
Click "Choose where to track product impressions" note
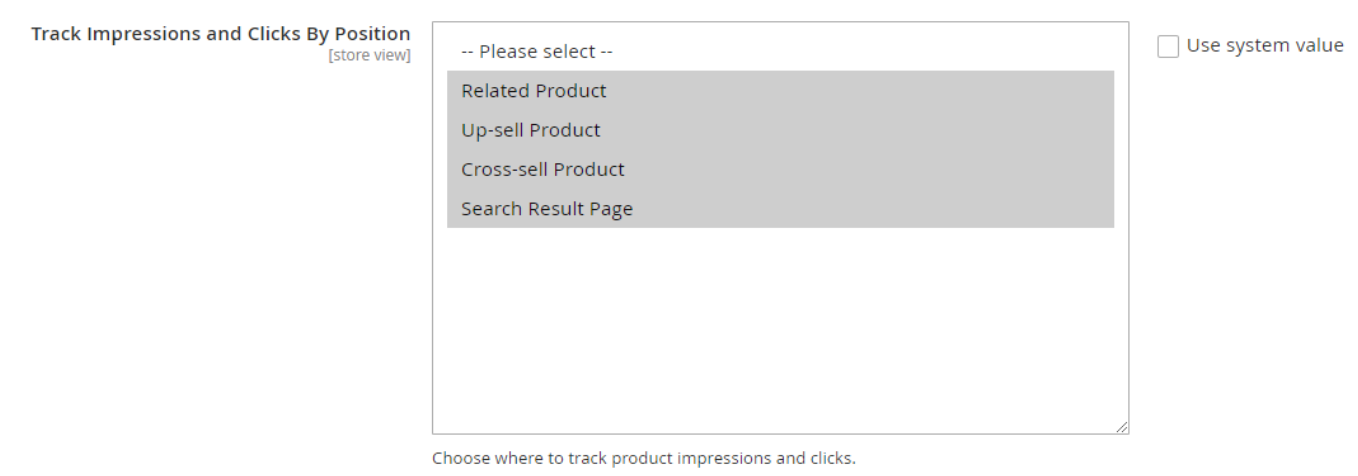tap(644, 461)
